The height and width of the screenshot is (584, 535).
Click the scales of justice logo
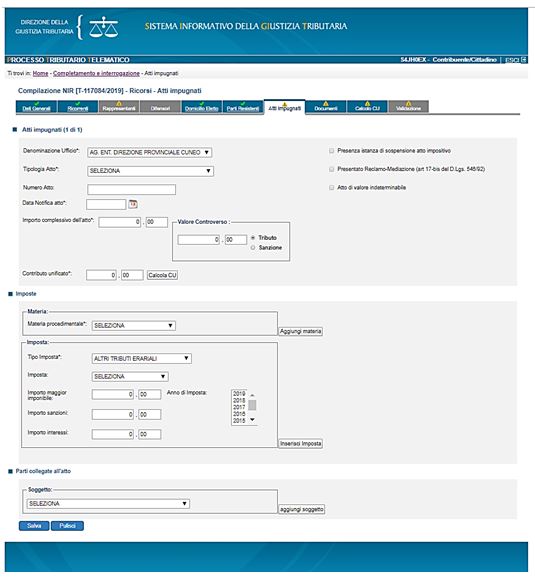(103, 27)
